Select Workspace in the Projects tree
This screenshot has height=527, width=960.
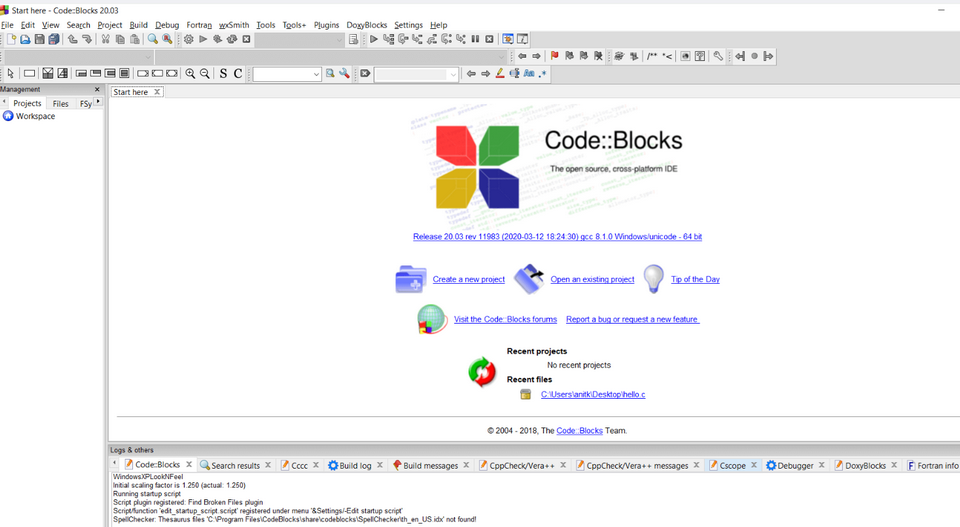pyautogui.click(x=35, y=116)
